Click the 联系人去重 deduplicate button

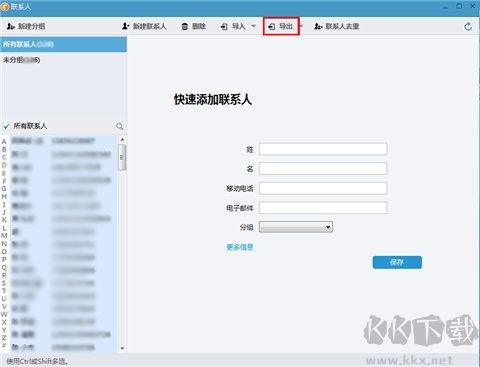[337, 26]
